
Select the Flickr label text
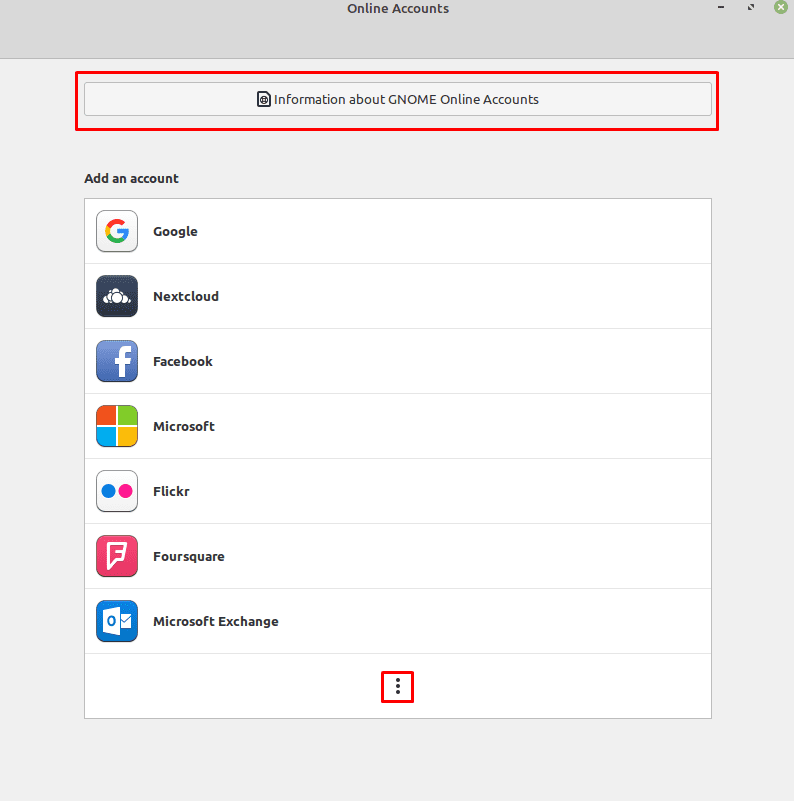point(171,491)
